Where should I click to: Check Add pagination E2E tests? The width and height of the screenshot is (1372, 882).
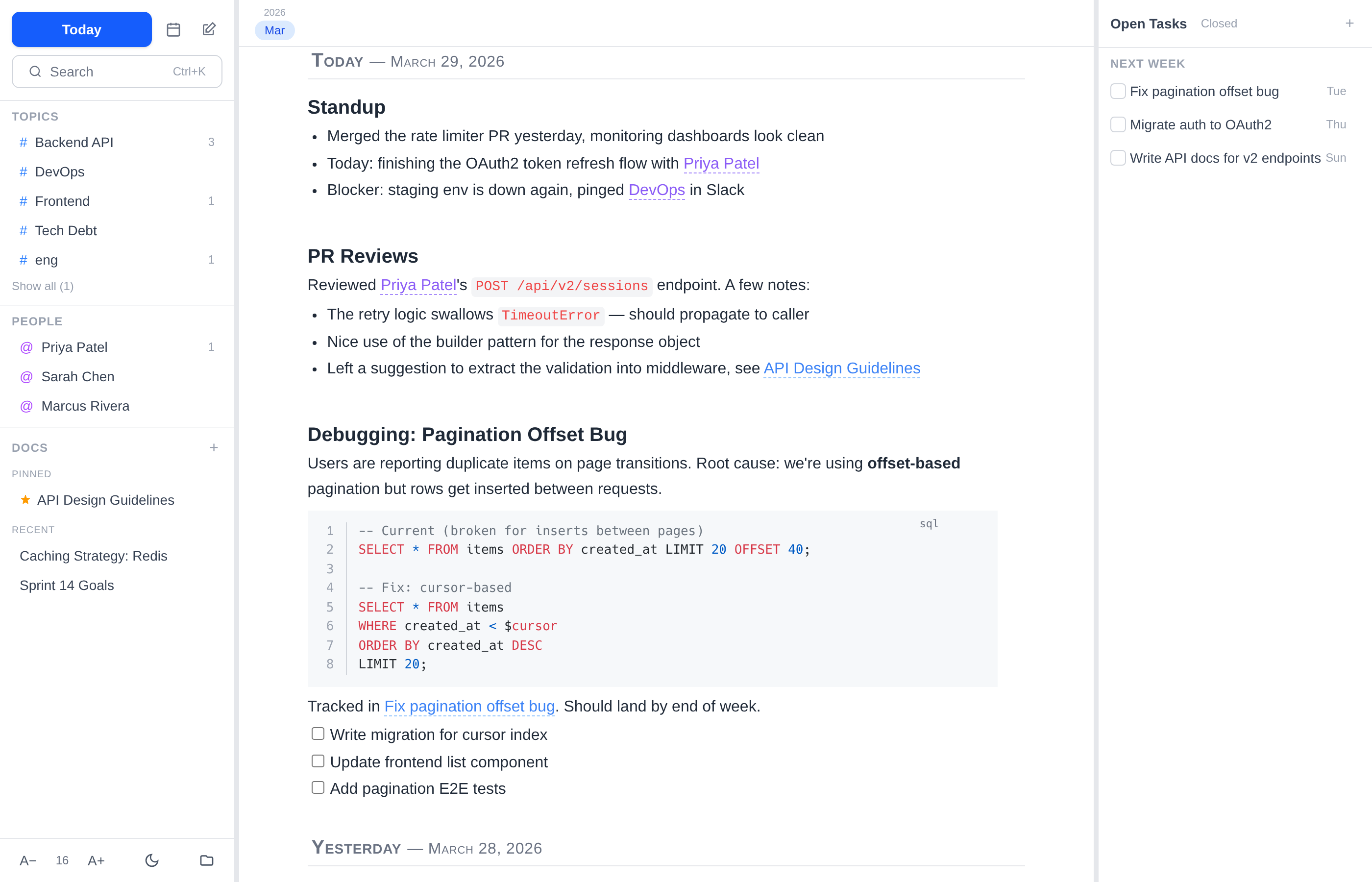318,787
